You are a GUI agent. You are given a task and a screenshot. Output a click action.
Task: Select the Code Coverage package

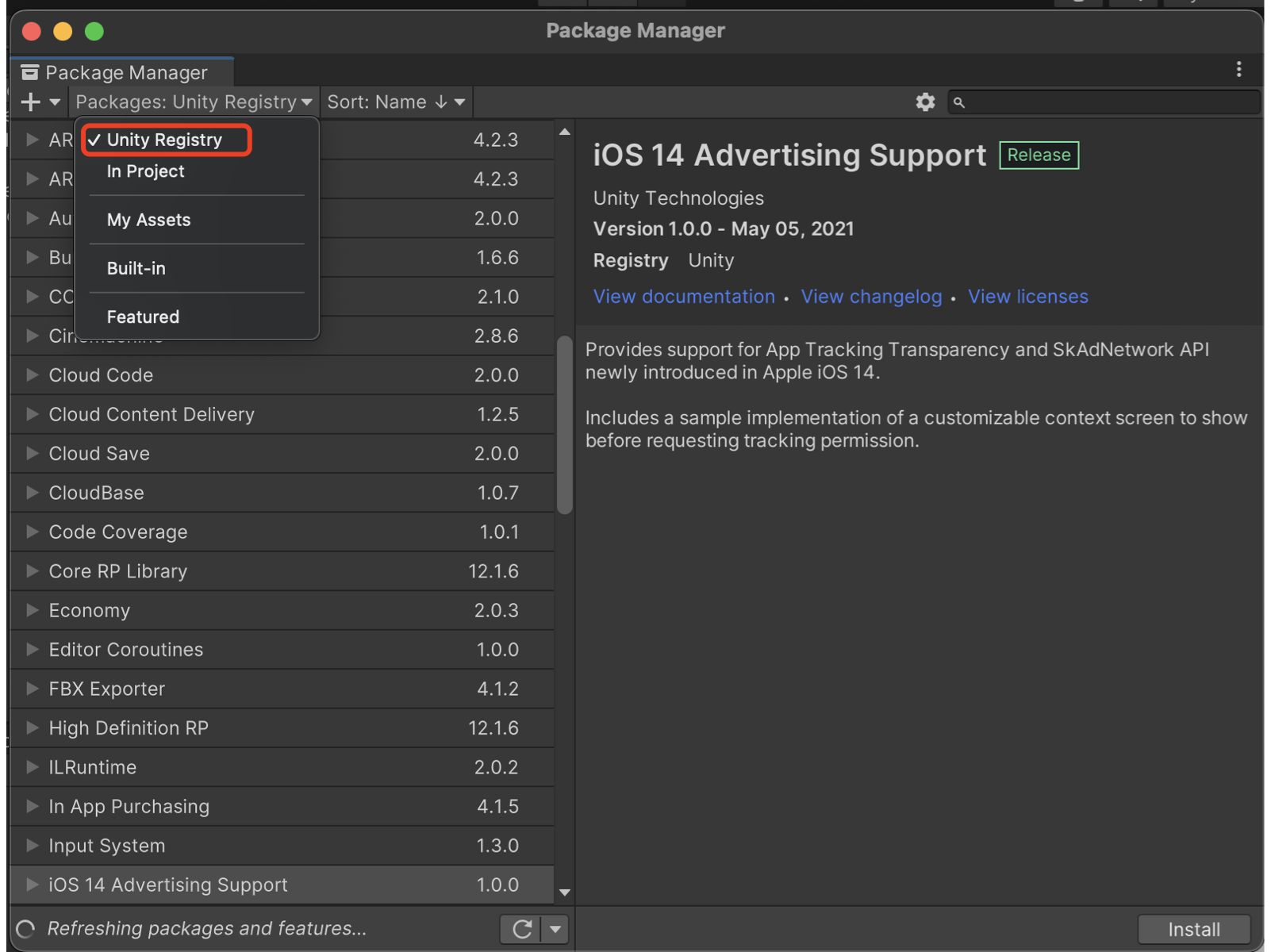point(282,532)
